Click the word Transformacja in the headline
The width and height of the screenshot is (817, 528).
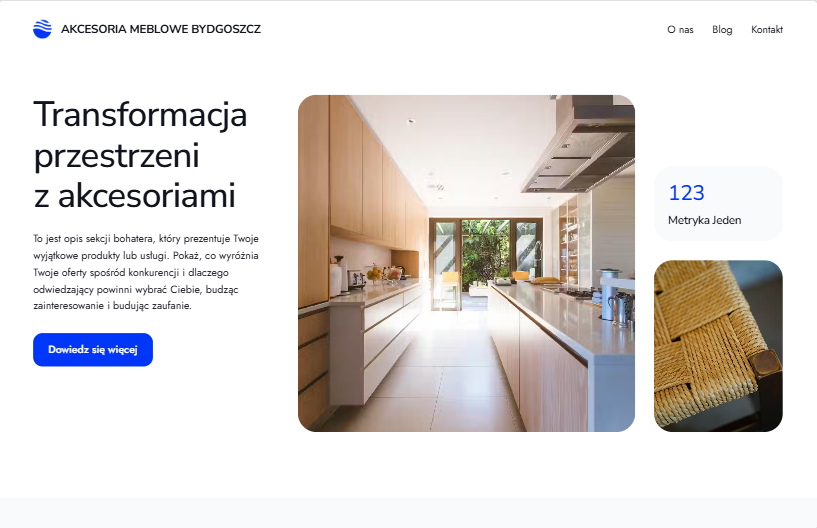(x=140, y=116)
